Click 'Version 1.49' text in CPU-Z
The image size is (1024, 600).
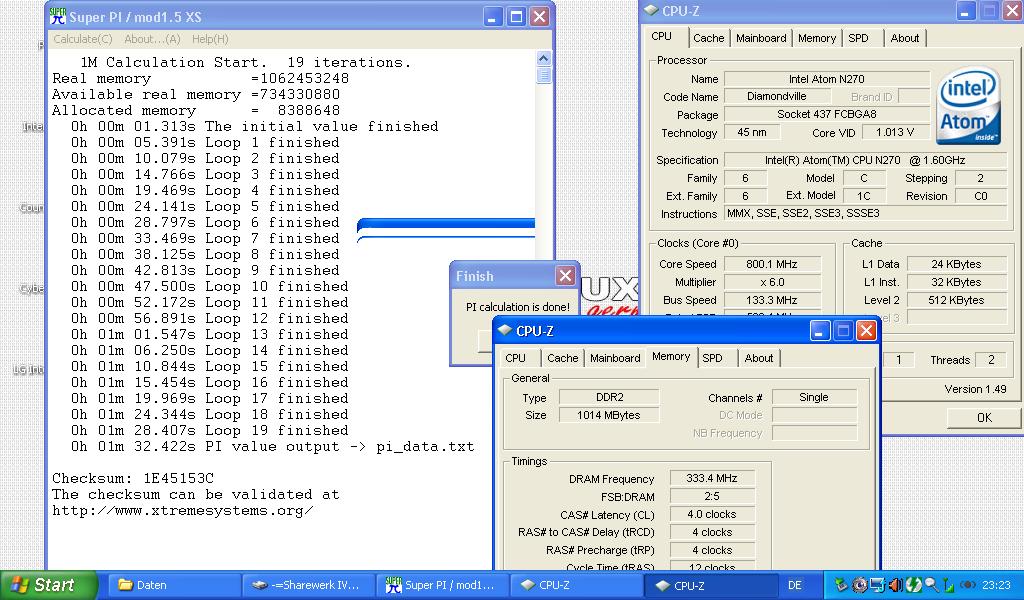(x=975, y=389)
